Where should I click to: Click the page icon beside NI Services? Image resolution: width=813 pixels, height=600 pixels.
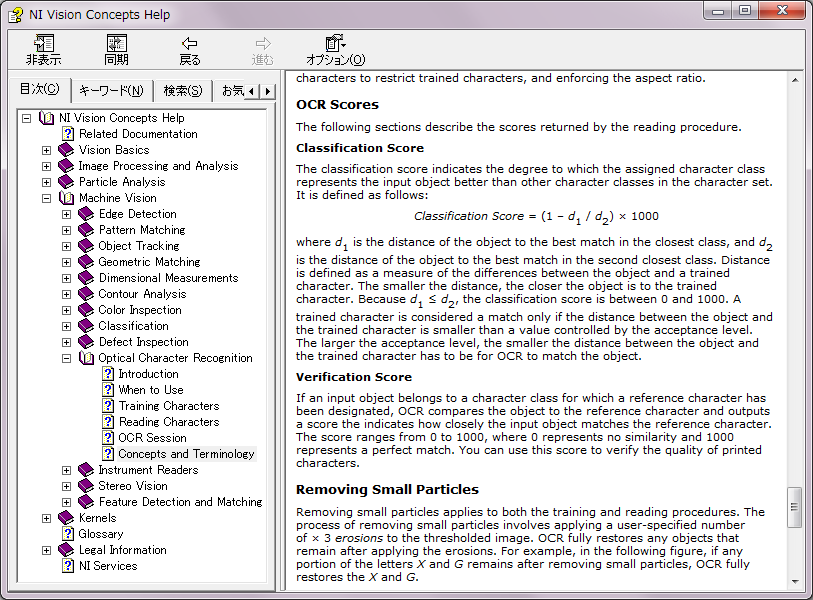point(67,566)
